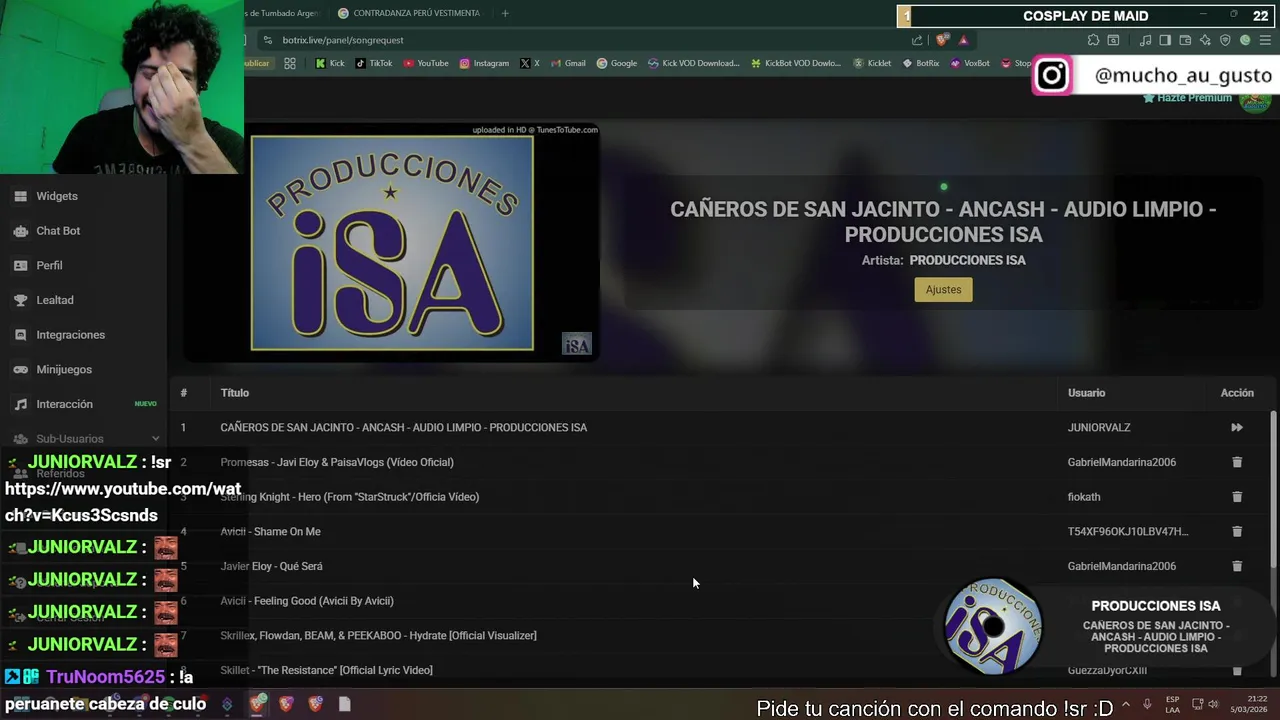Delete Sterling Knight - Hero from queue
The image size is (1280, 720).
click(1237, 497)
